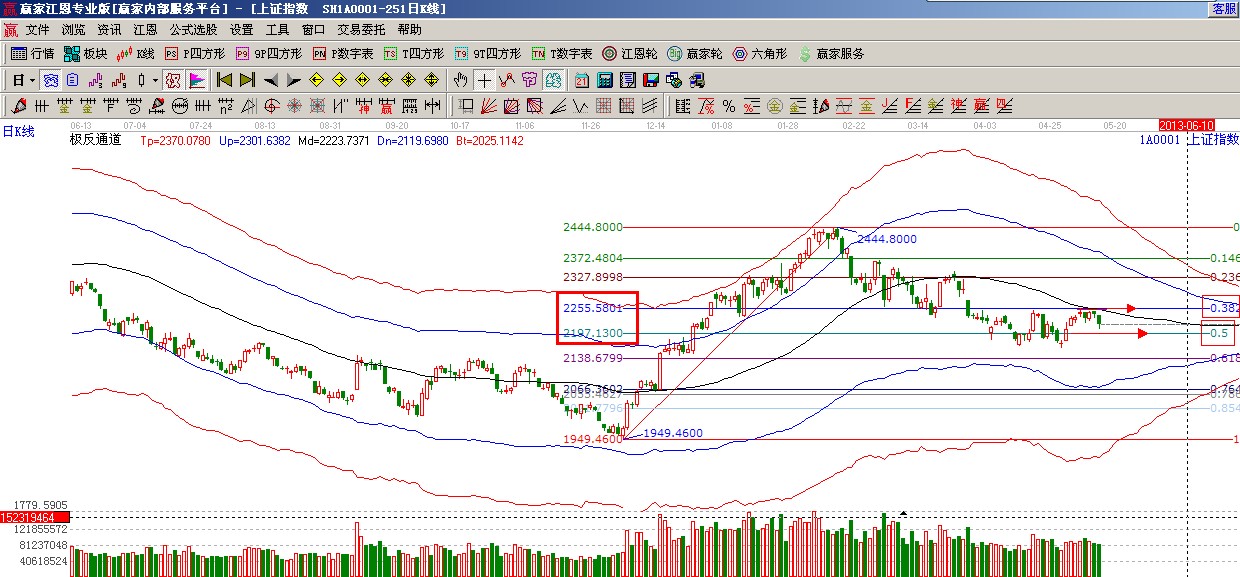Toggle the crosshair cursor button
Image resolution: width=1240 pixels, height=577 pixels.
pyautogui.click(x=484, y=80)
